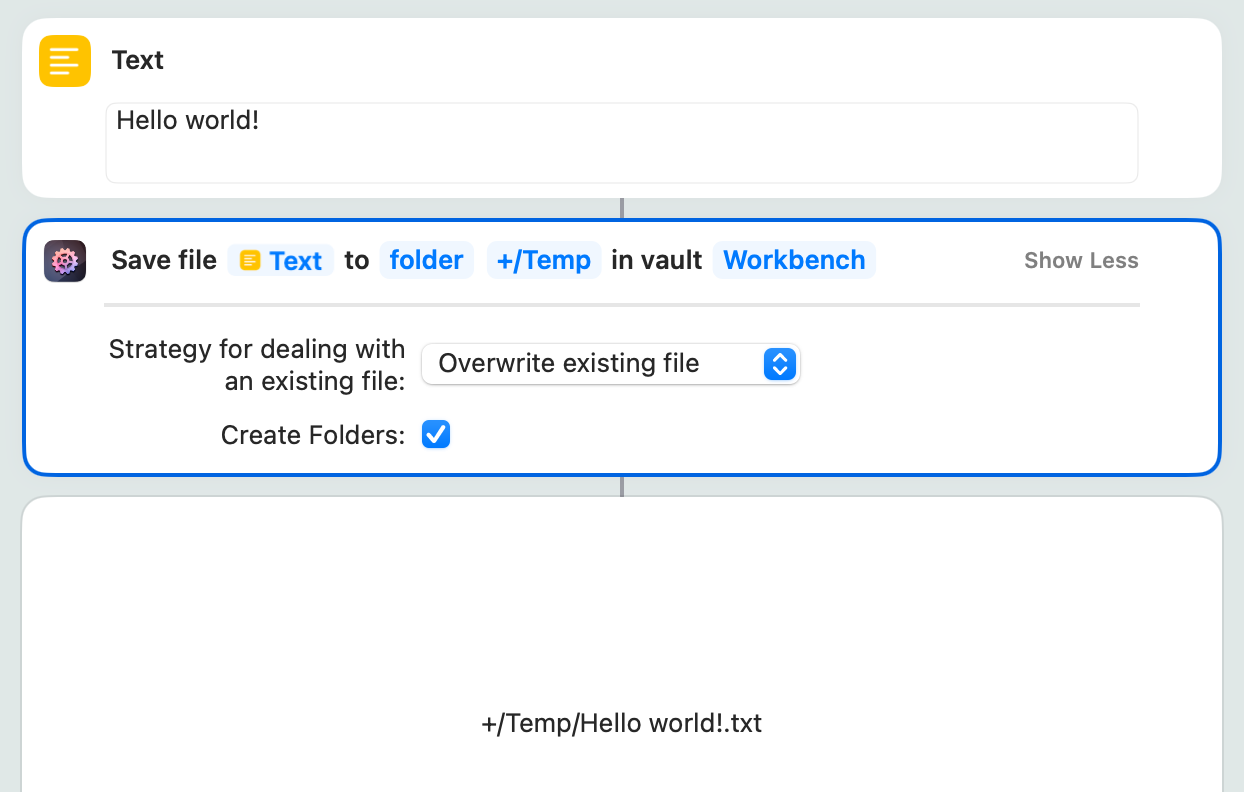The height and width of the screenshot is (792, 1244).
Task: Click the Save file action name
Action: pyautogui.click(x=164, y=261)
